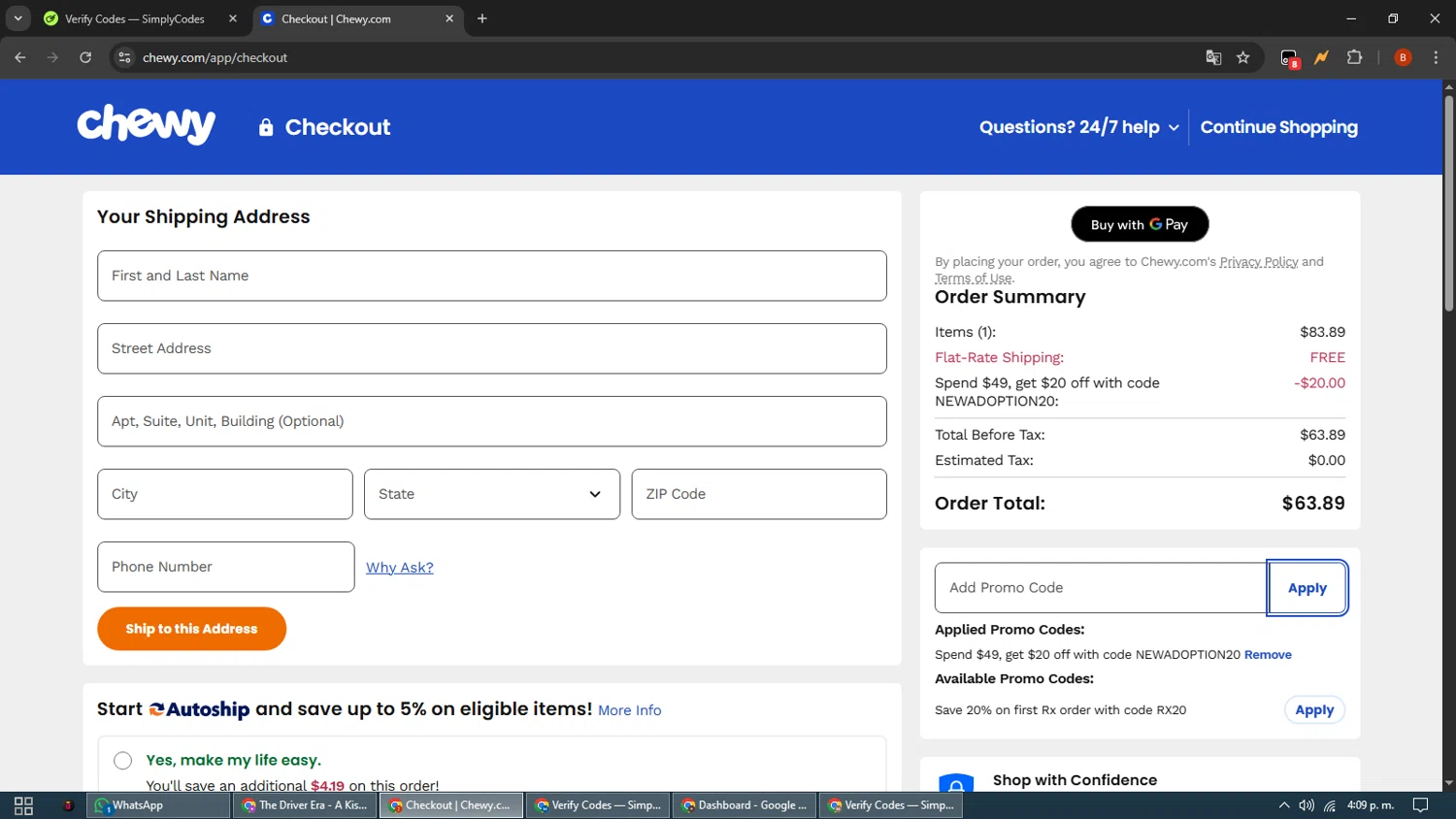
Task: Click the Shop with Confidence icon
Action: [x=956, y=782]
